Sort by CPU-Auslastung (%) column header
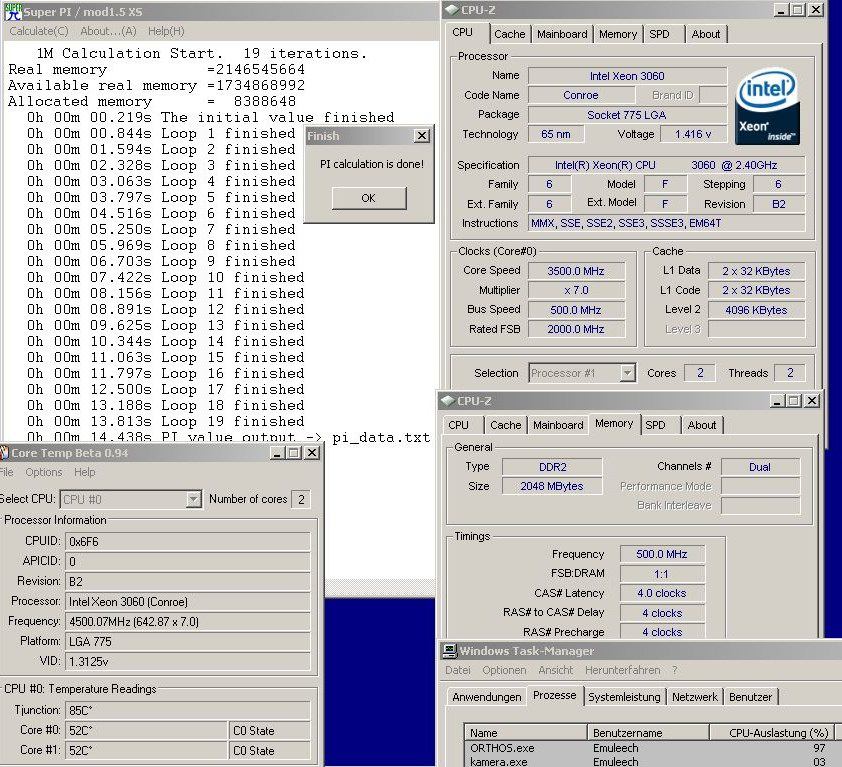 point(771,733)
